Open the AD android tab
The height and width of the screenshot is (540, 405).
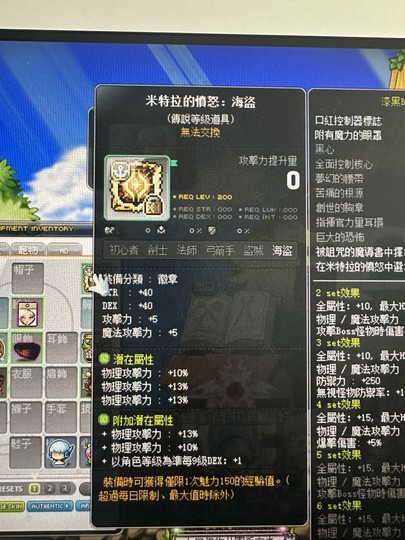[x=64, y=250]
